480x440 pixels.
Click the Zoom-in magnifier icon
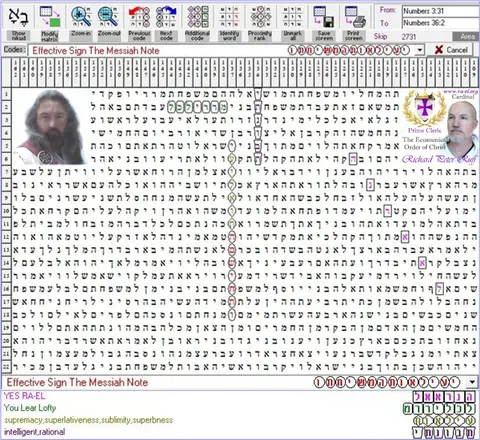[81, 17]
